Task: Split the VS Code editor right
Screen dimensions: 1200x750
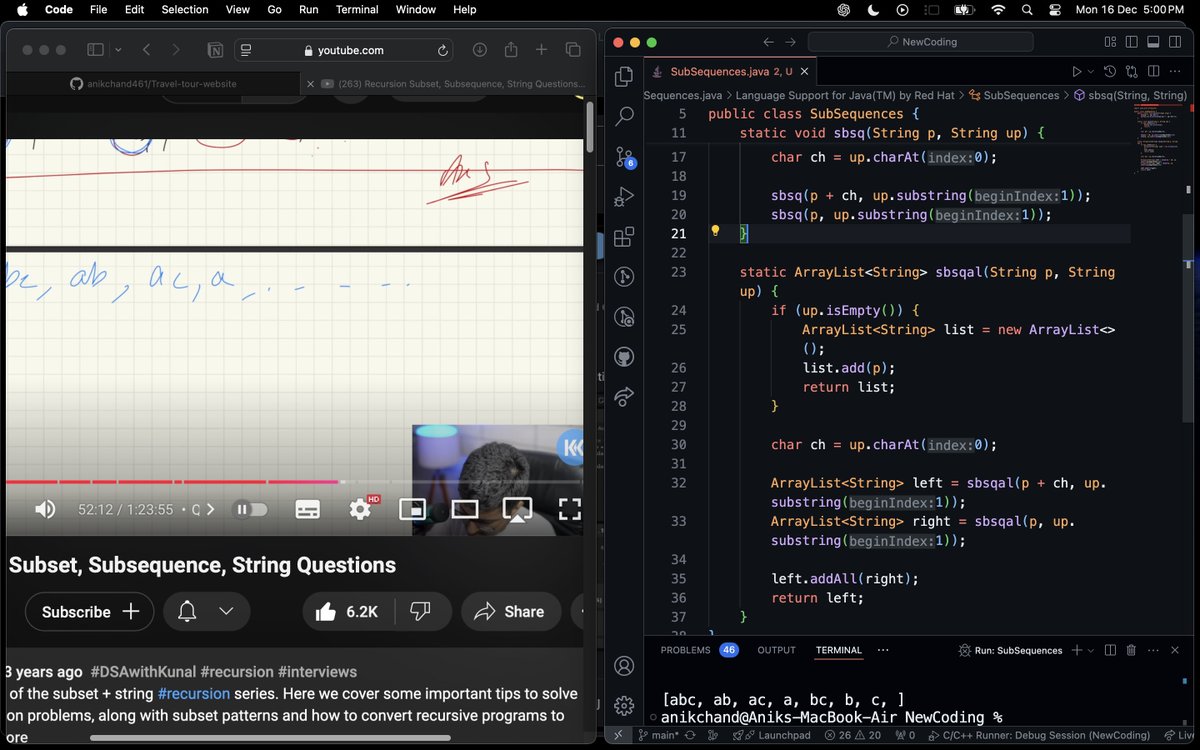Action: coord(1153,72)
